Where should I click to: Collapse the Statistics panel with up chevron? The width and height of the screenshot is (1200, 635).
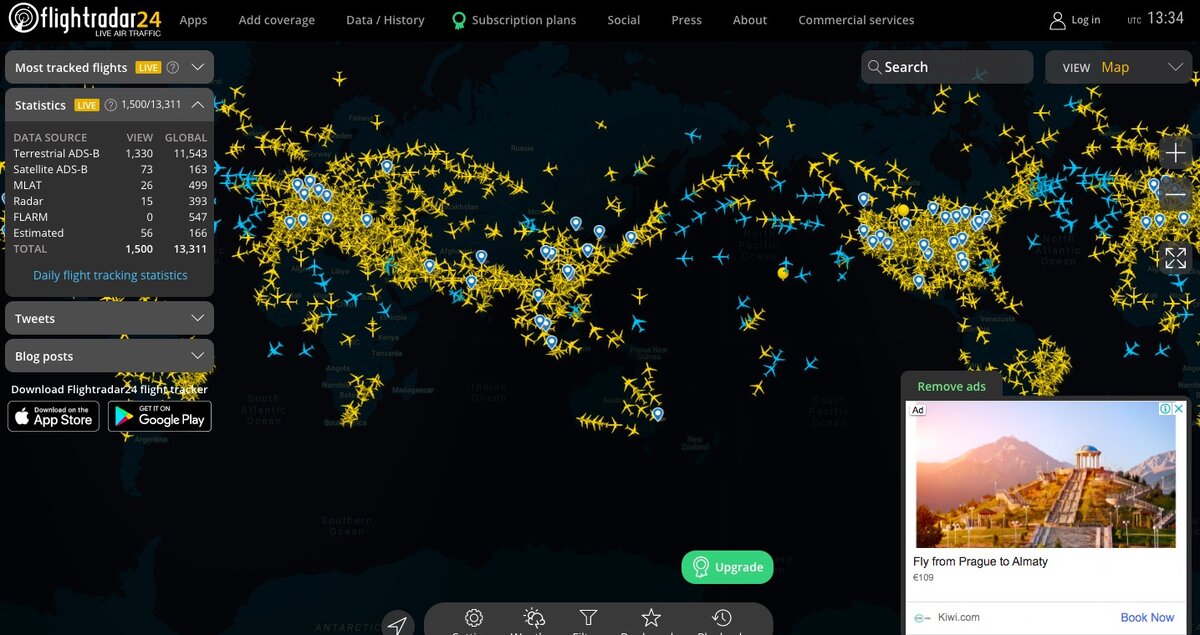click(197, 104)
